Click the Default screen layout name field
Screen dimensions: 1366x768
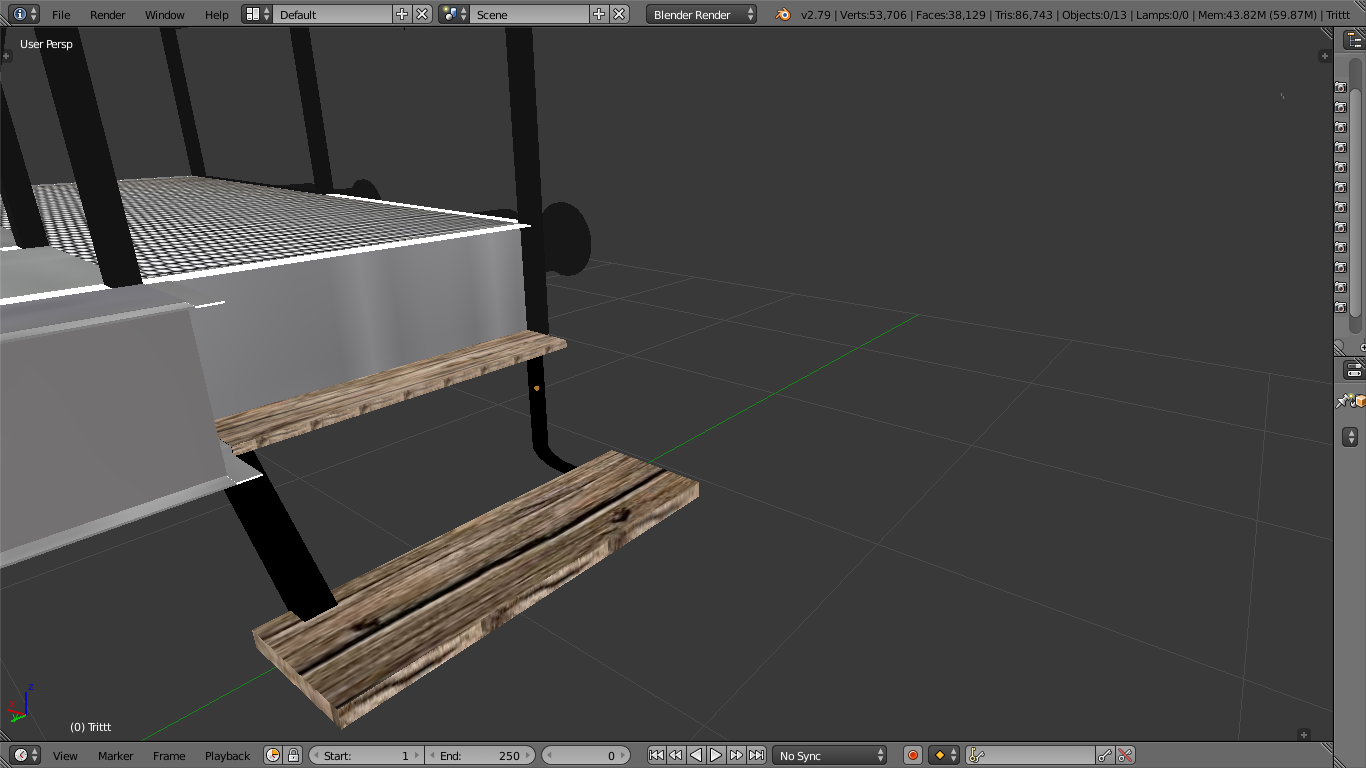[x=332, y=14]
